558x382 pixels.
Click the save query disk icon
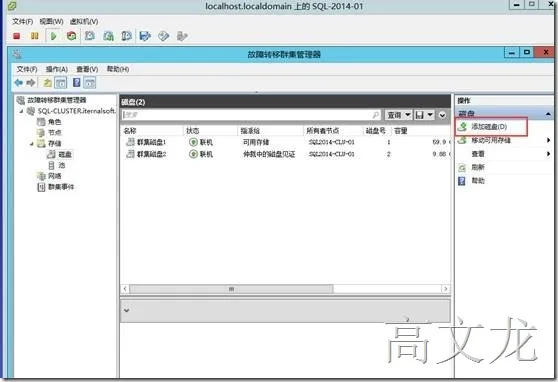pyautogui.click(x=420, y=115)
